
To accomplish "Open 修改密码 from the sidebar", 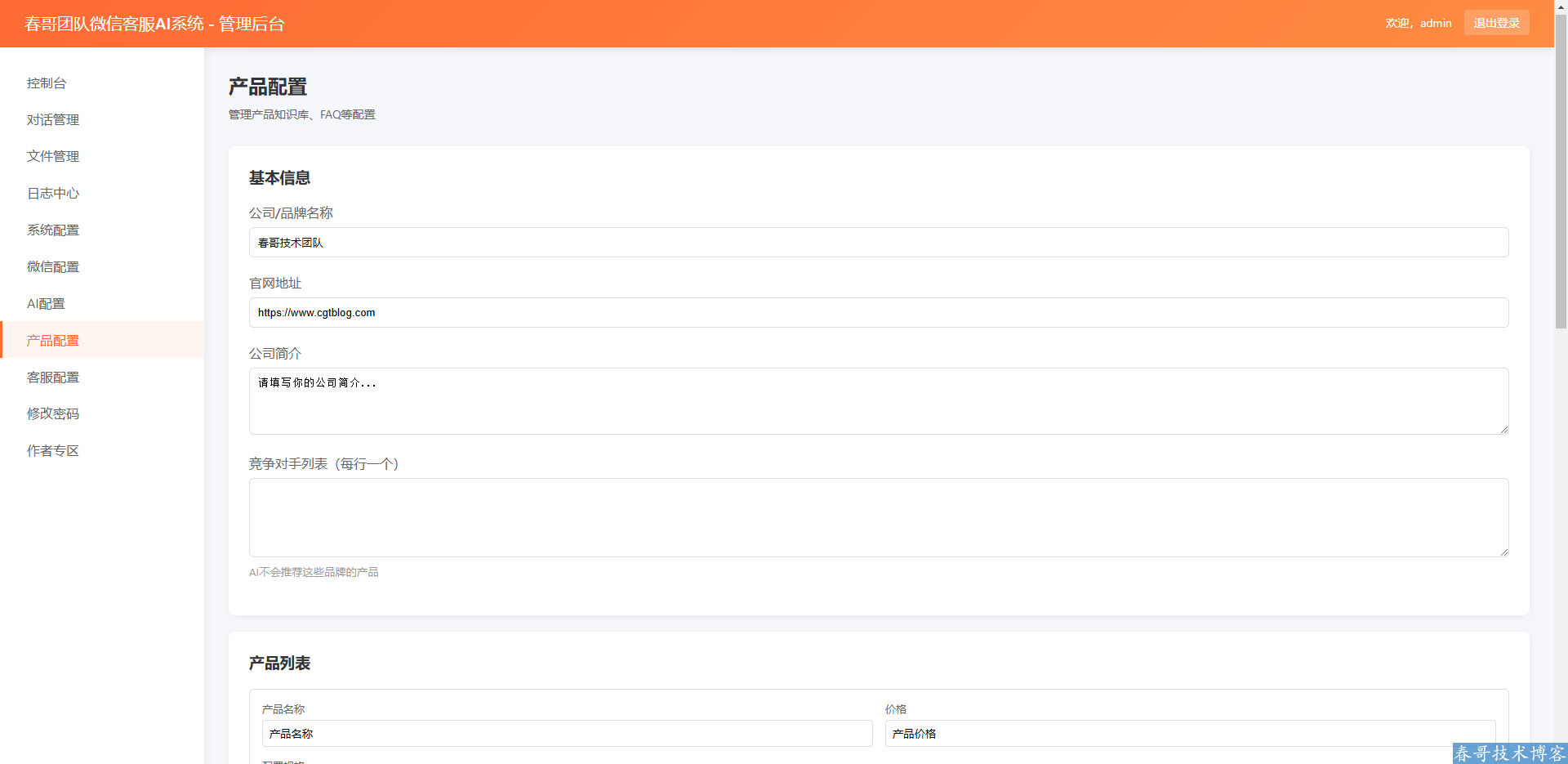I will (53, 414).
